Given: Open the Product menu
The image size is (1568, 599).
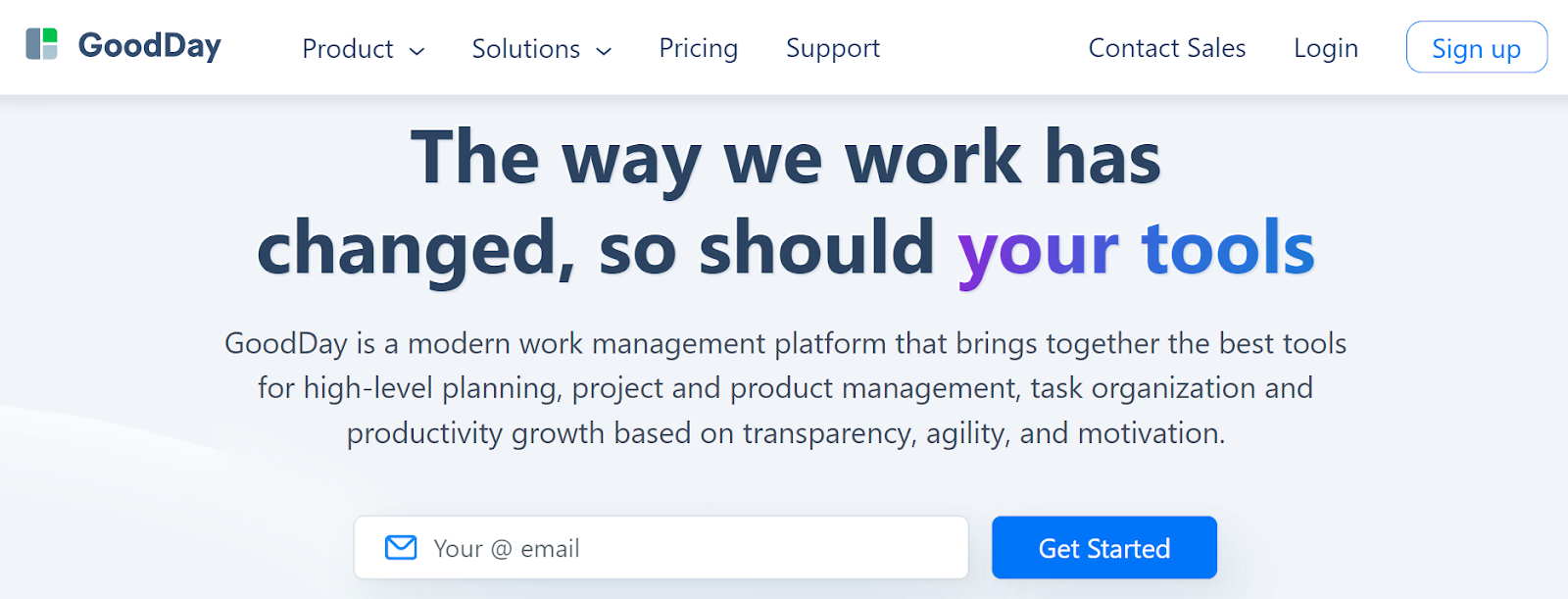Looking at the screenshot, I should [x=348, y=49].
